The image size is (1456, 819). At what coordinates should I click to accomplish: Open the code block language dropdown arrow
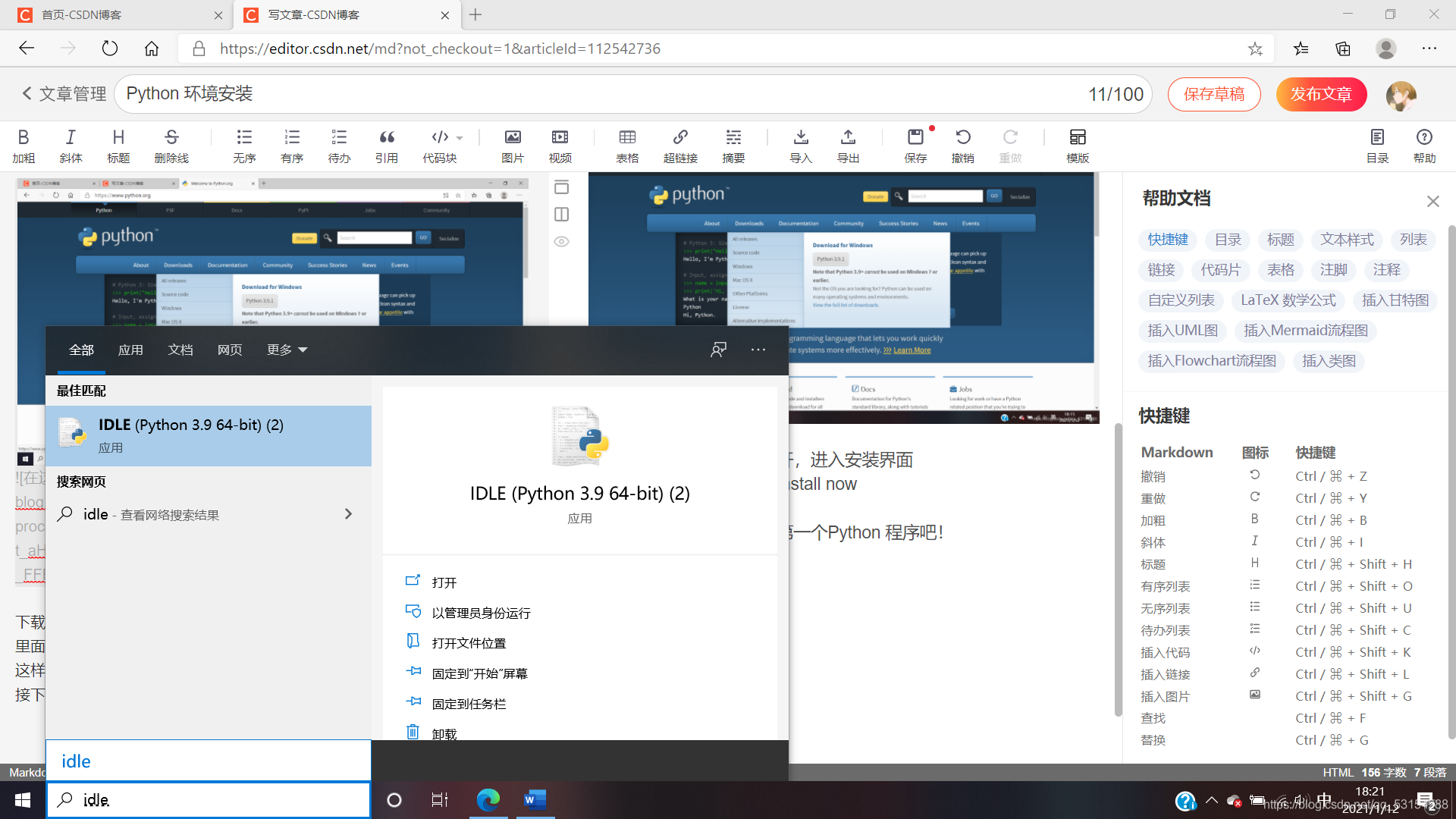[460, 138]
